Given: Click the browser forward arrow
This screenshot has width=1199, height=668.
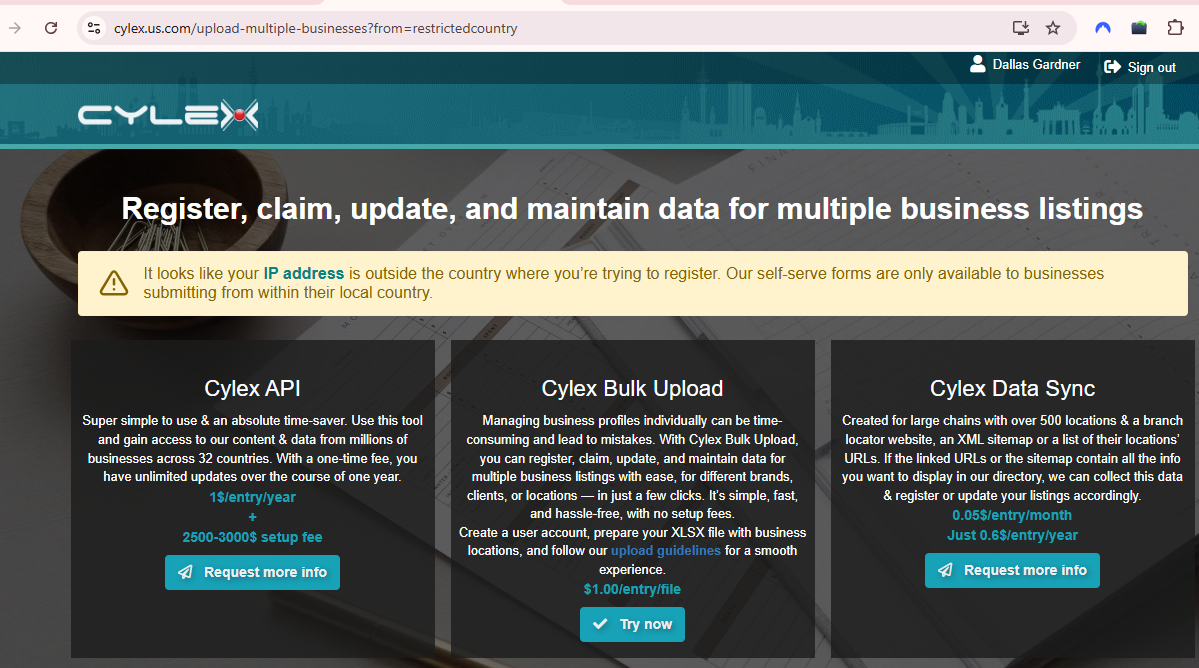Looking at the screenshot, I should click(x=15, y=28).
